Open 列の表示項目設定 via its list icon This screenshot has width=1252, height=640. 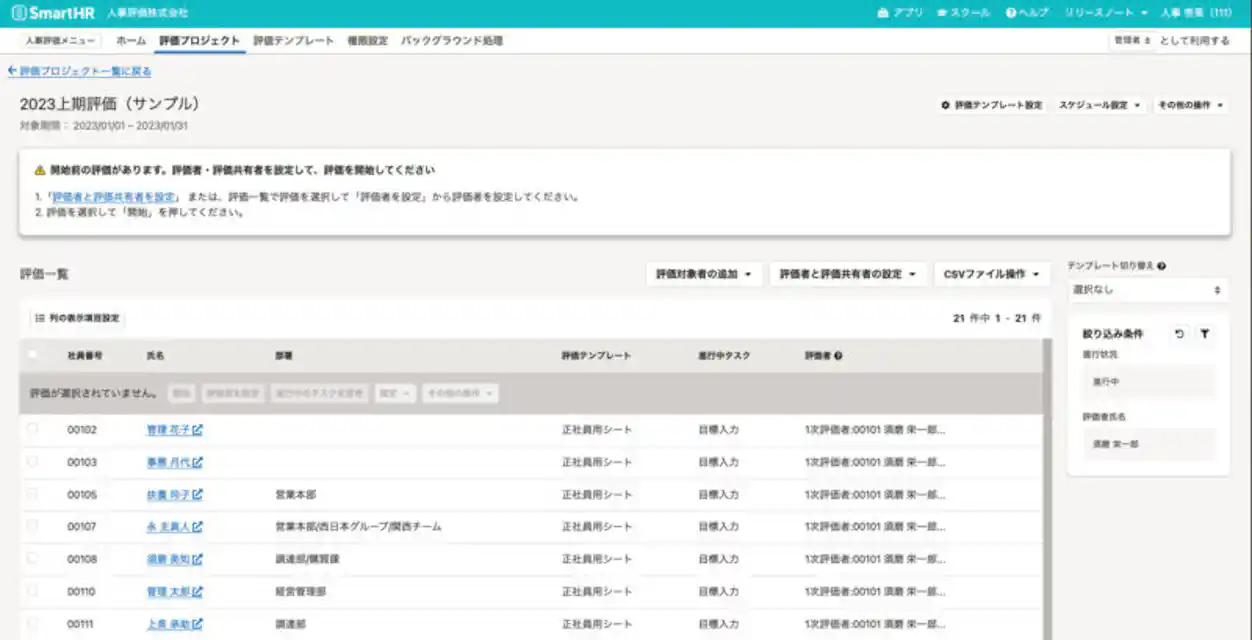40,318
